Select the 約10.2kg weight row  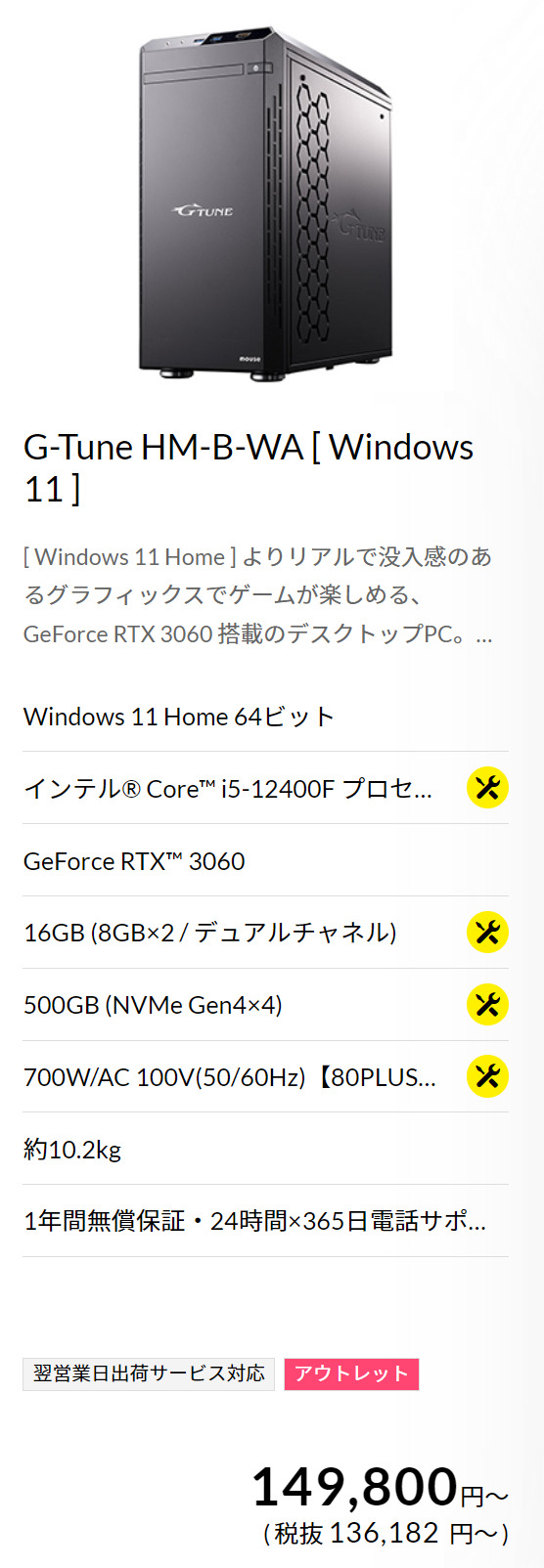pos(265,1149)
